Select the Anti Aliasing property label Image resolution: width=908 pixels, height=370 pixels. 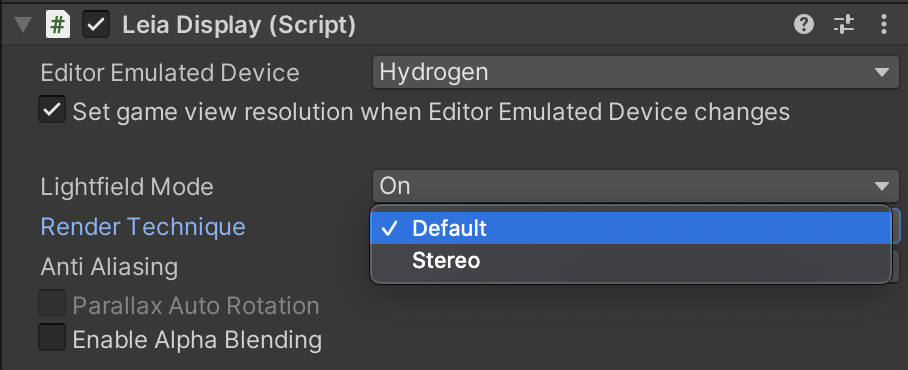click(109, 267)
